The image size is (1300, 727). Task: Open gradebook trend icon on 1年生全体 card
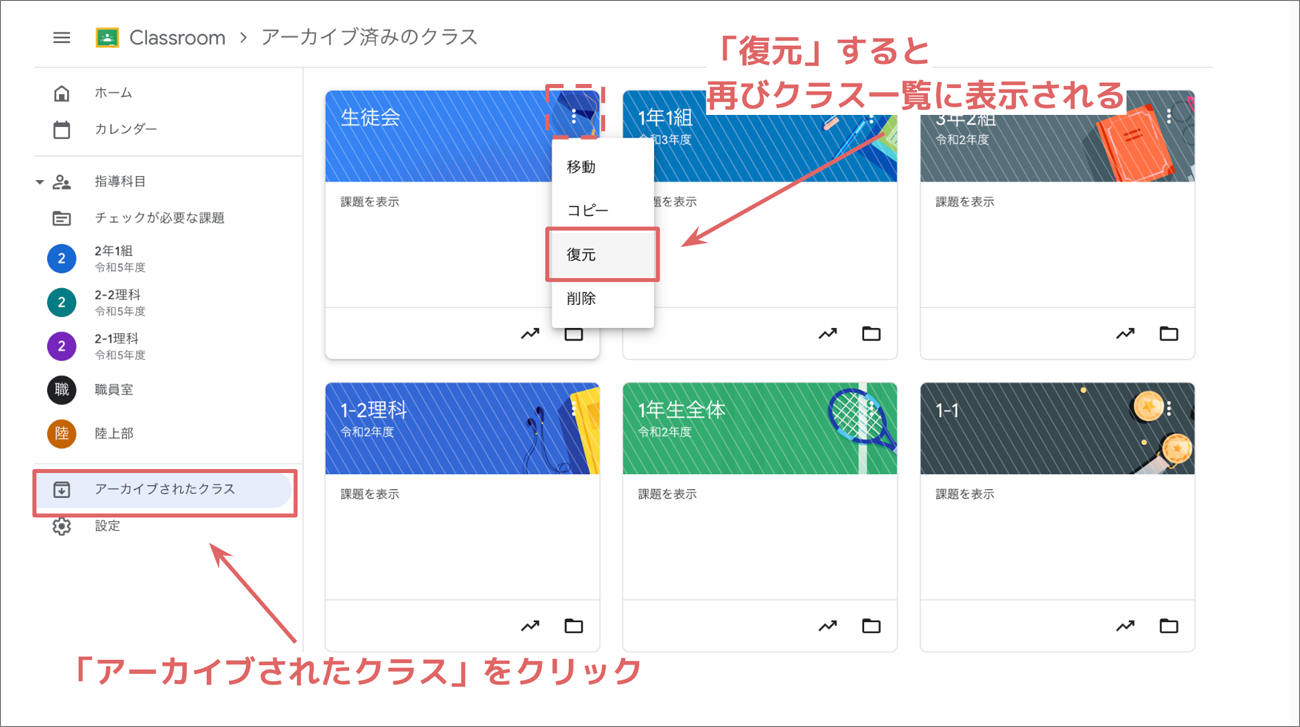tap(828, 626)
